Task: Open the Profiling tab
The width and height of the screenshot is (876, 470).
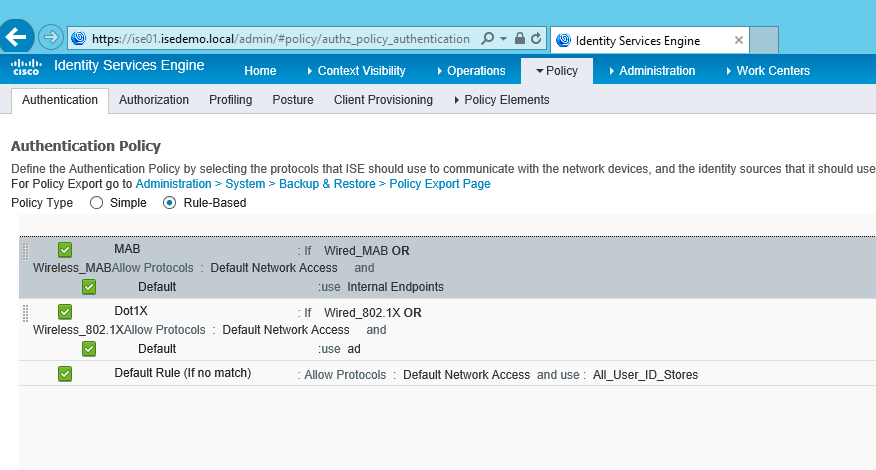Action: pos(230,100)
